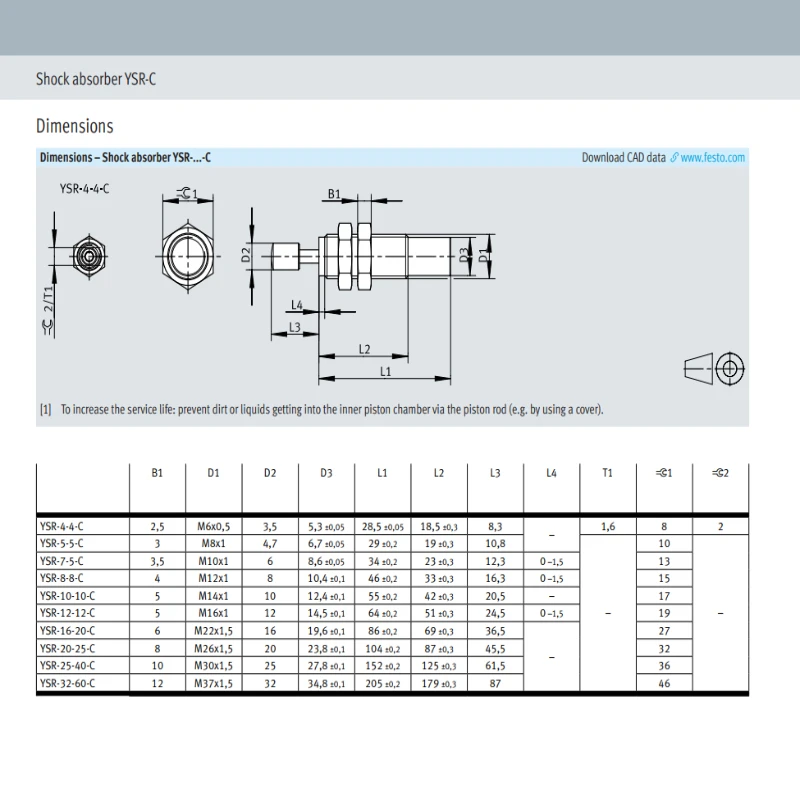Click the Download CAD data text
The width and height of the screenshot is (800, 800).
click(623, 158)
